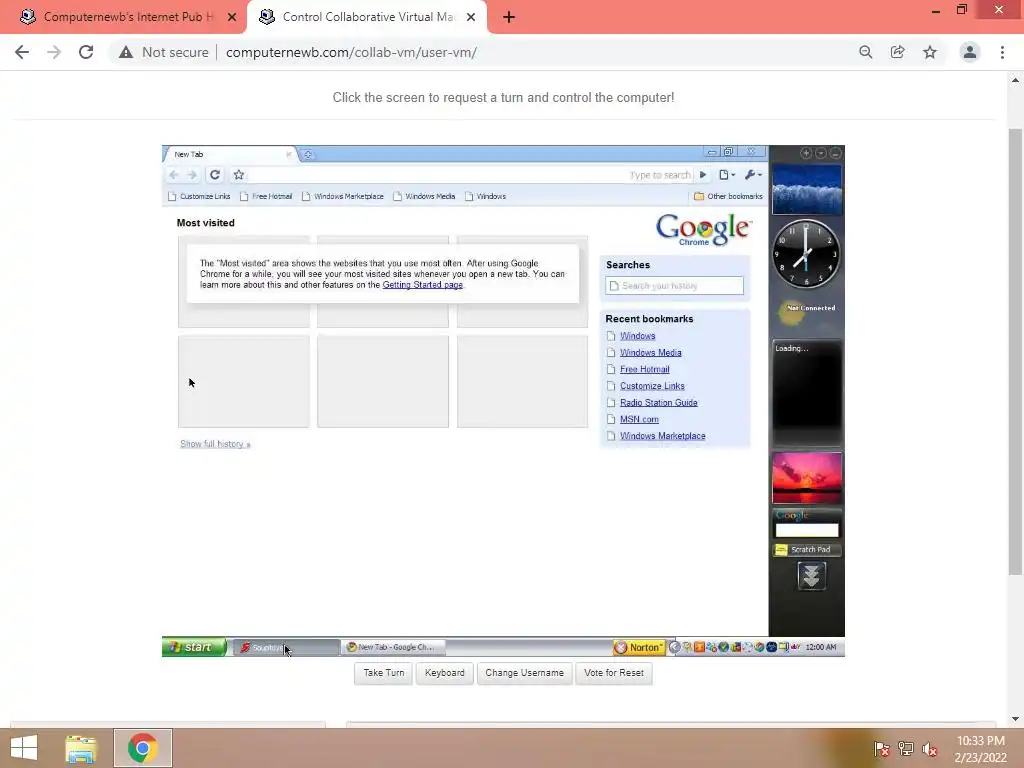Close the Computernewb's Internet Pub tab
1024x768 pixels.
point(232,17)
